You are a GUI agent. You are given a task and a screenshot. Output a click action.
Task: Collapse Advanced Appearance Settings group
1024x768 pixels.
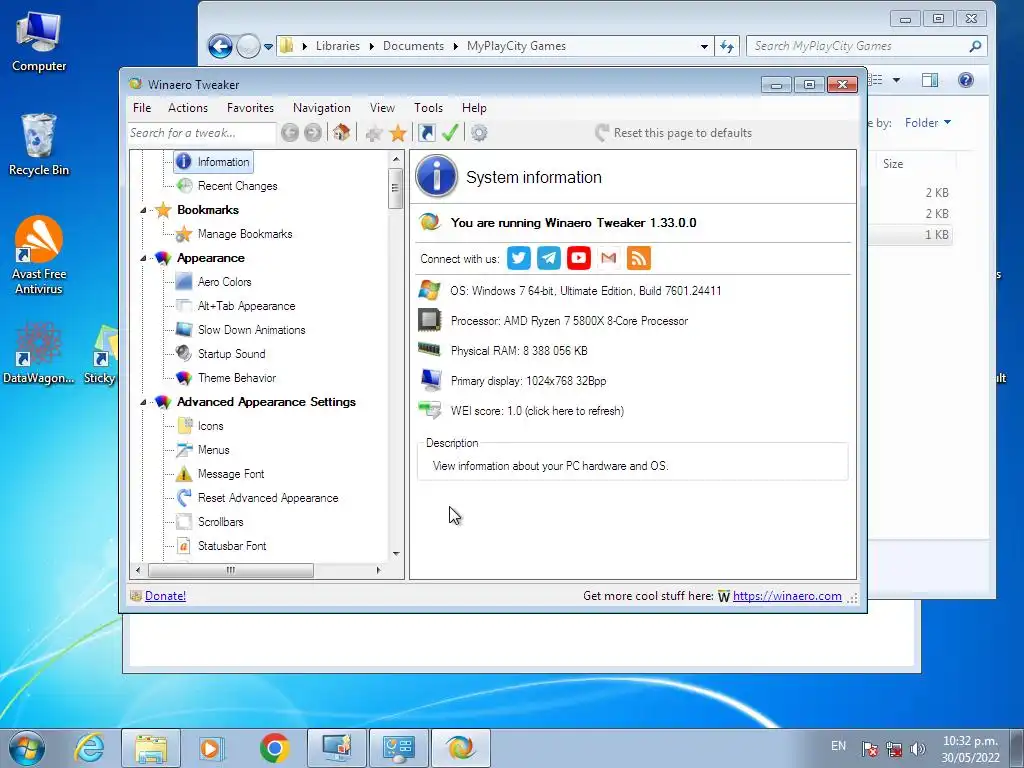[x=143, y=402]
